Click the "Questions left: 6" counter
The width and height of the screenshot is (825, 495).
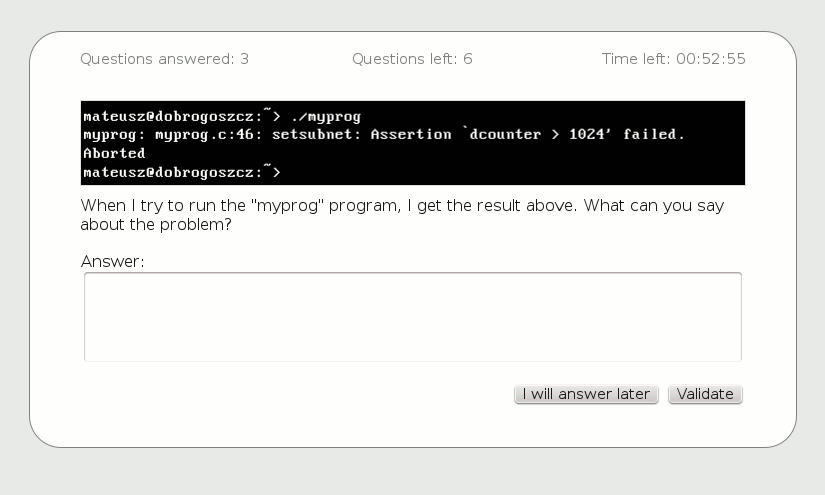click(412, 59)
